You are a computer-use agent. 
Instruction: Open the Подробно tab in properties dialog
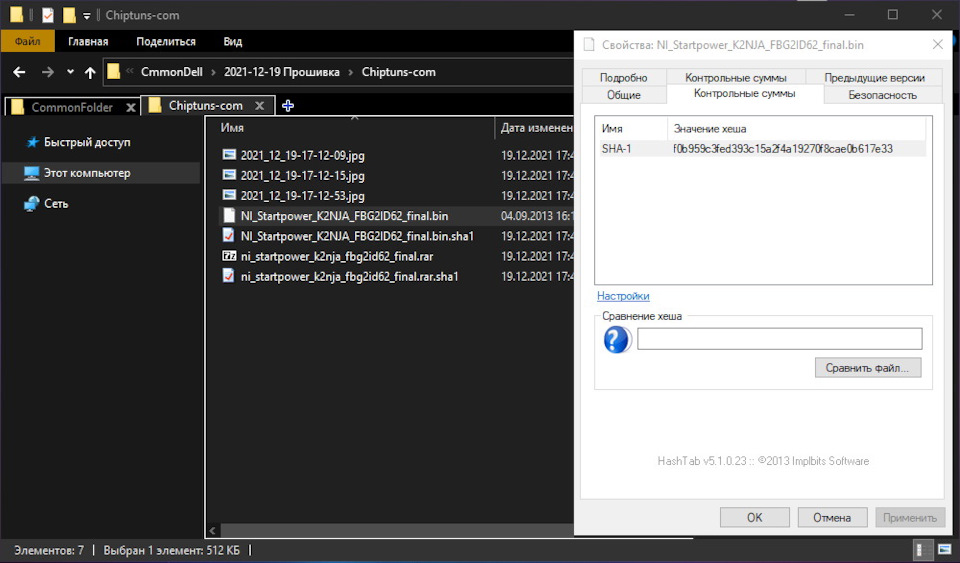pos(623,78)
